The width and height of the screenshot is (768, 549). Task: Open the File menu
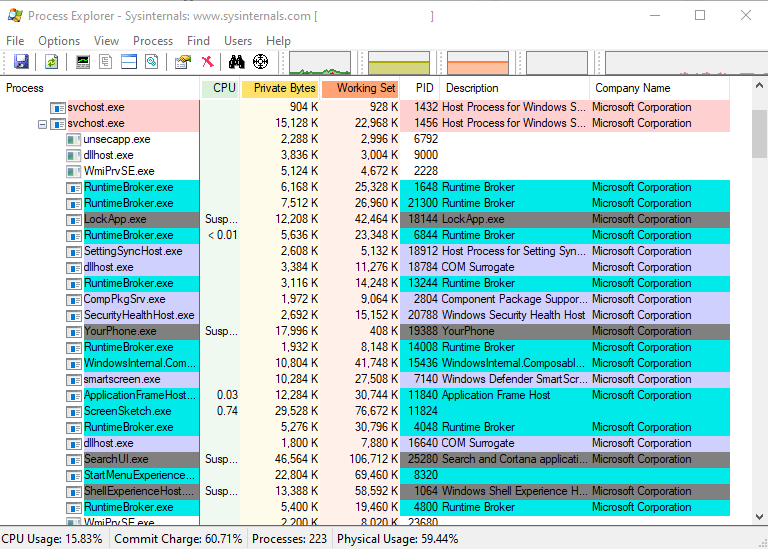(15, 41)
